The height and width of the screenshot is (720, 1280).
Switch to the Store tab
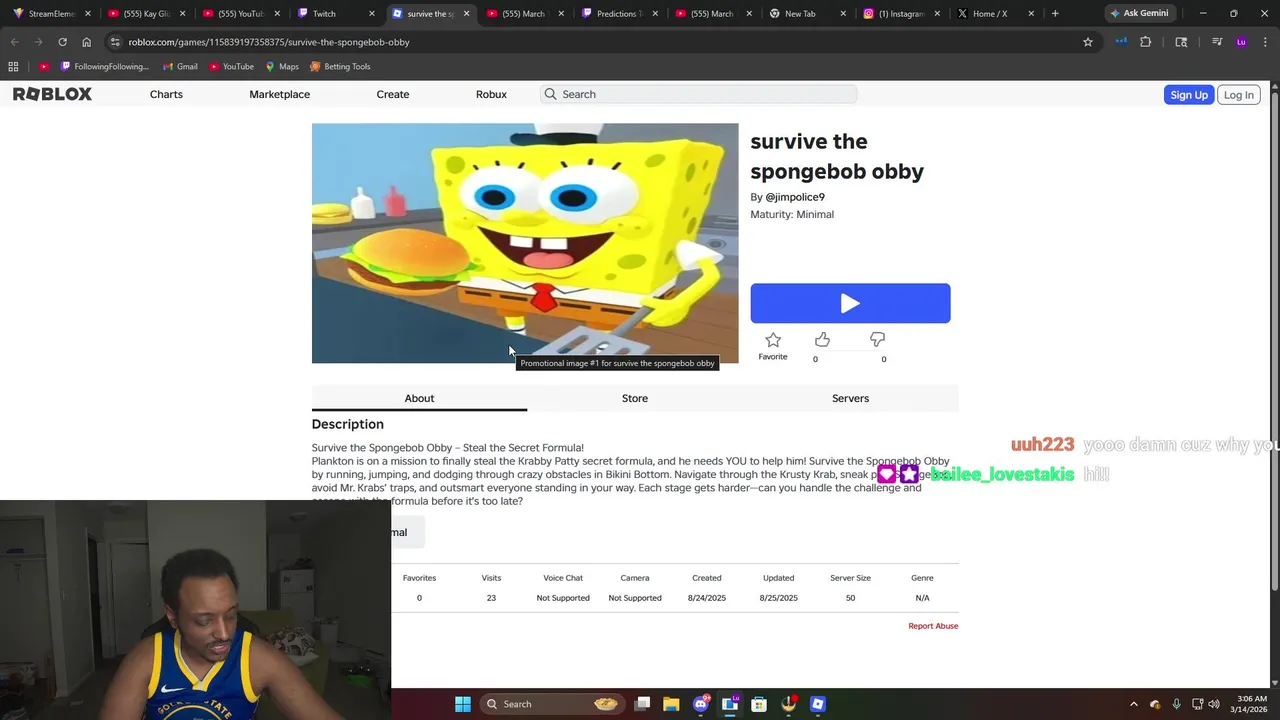pos(635,398)
